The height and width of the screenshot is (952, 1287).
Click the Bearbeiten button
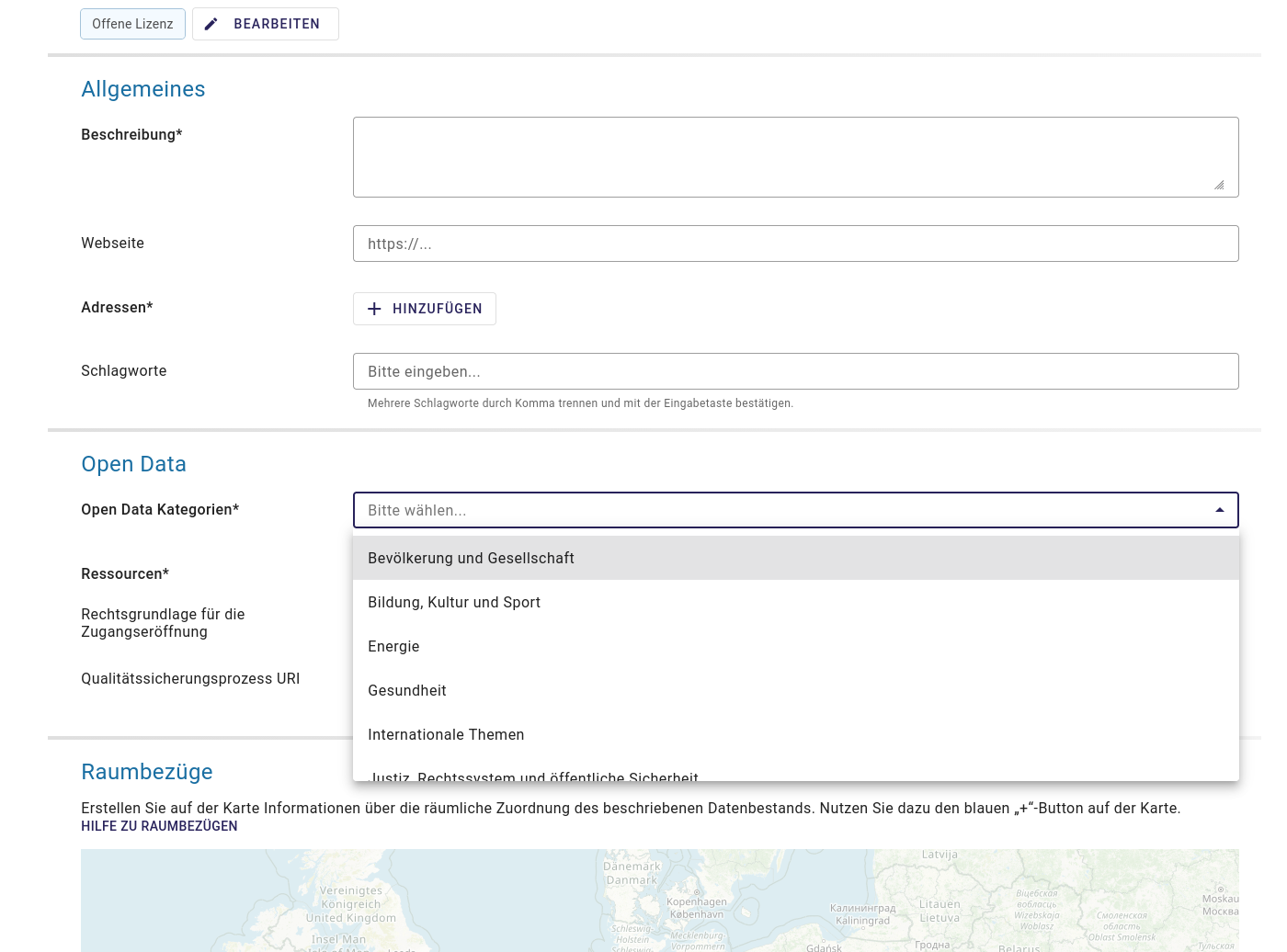266,24
